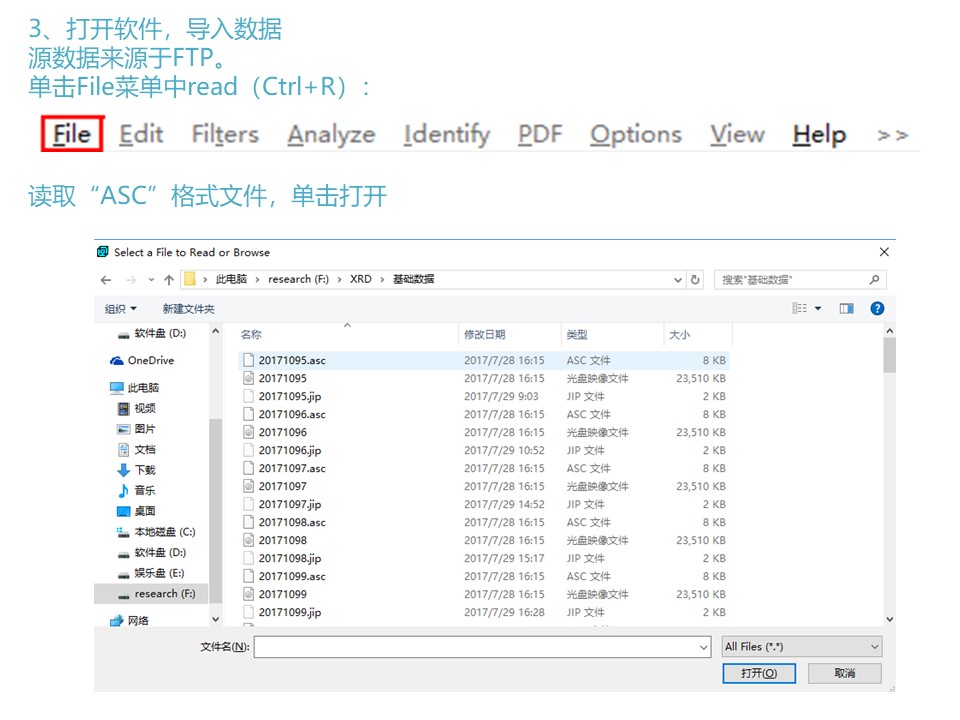Image resolution: width=960 pixels, height=720 pixels.
Task: Click the back arrow in the file dialog
Action: 106,280
